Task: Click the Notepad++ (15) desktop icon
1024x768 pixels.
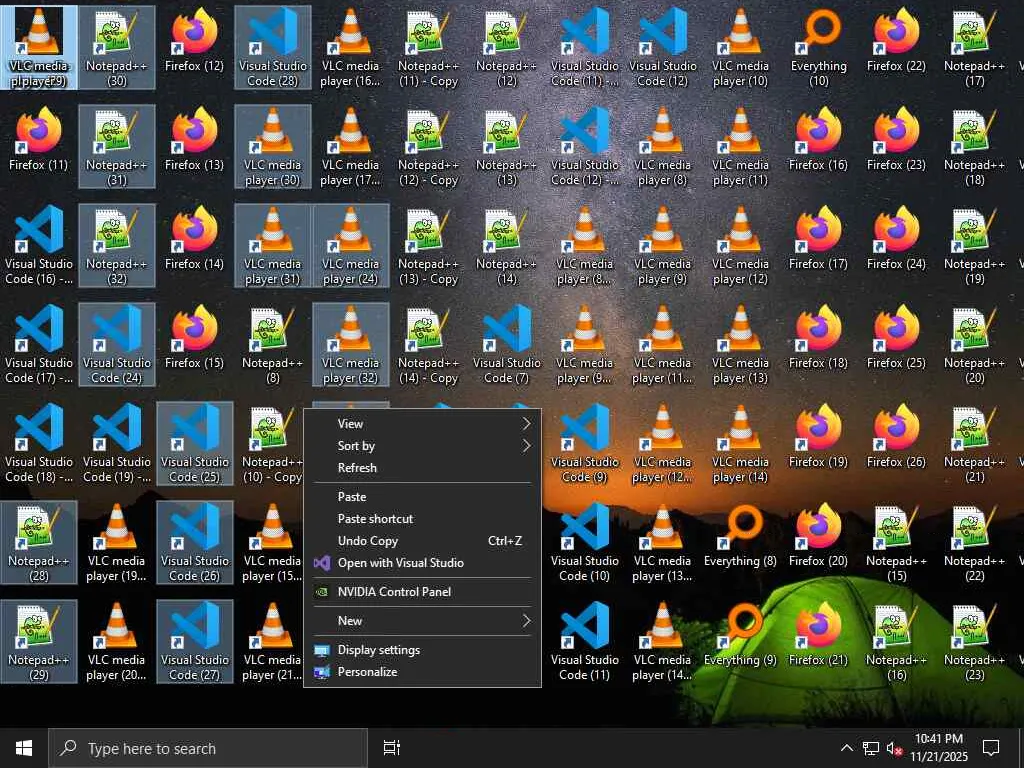Action: (896, 542)
